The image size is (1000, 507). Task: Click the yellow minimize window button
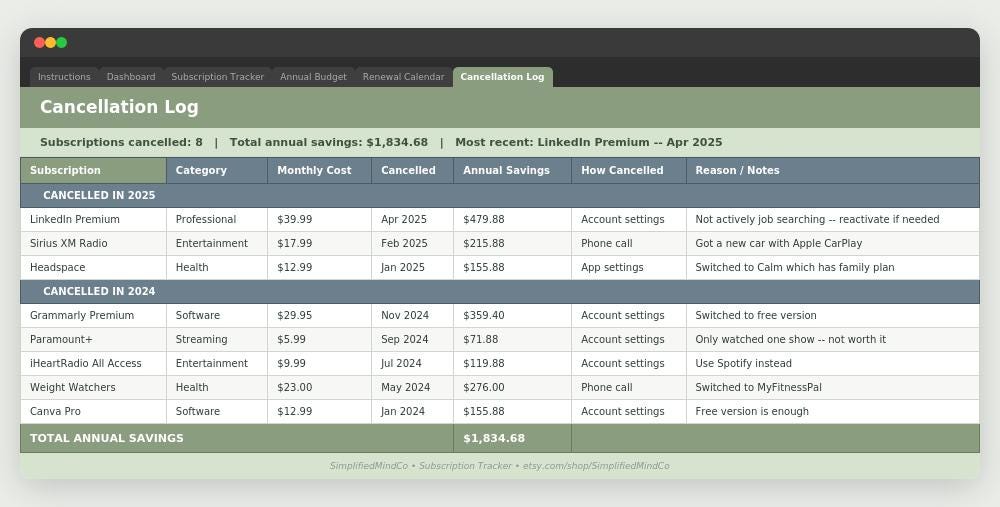[x=50, y=43]
